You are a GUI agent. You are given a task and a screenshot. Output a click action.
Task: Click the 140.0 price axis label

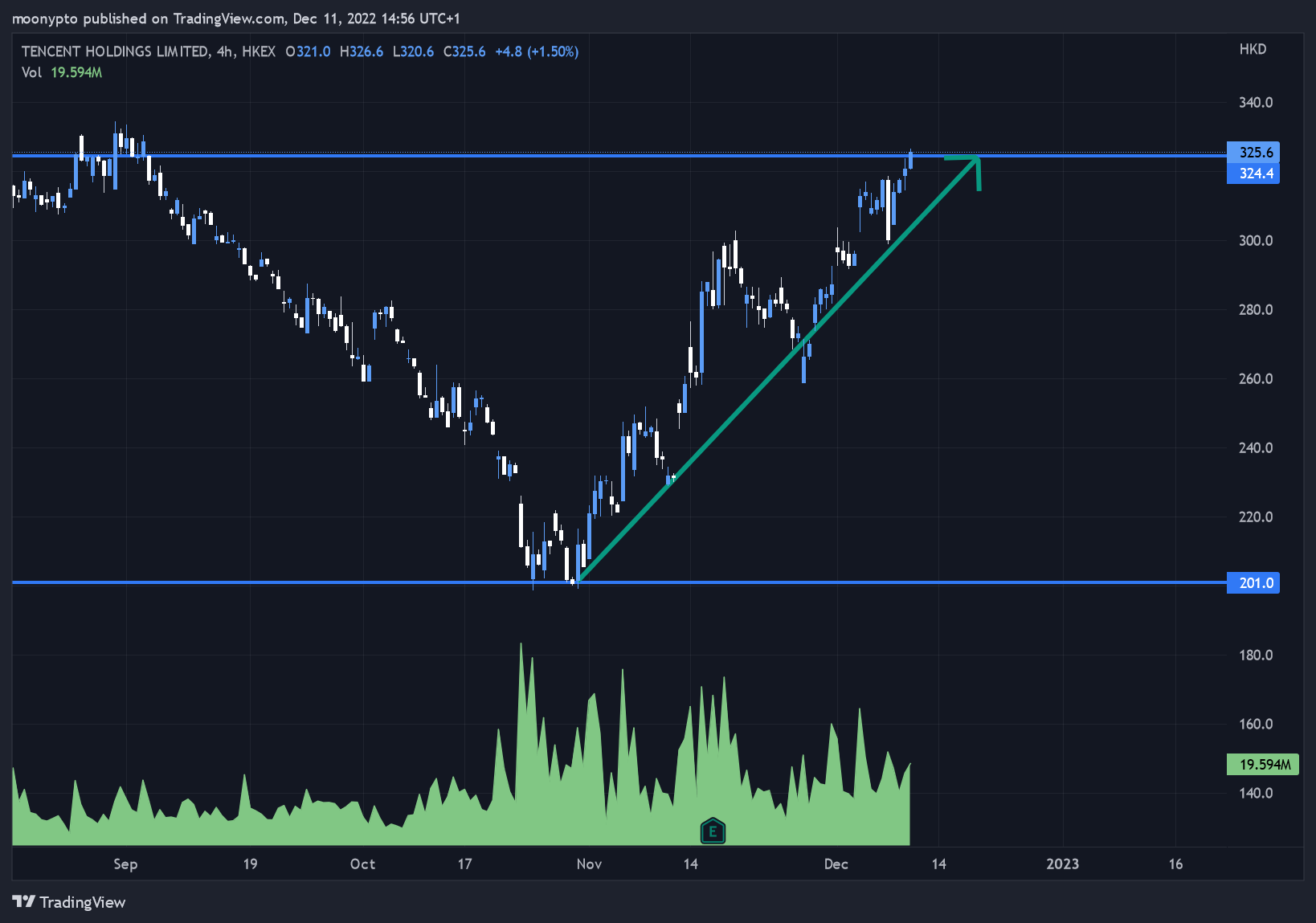pyautogui.click(x=1256, y=794)
